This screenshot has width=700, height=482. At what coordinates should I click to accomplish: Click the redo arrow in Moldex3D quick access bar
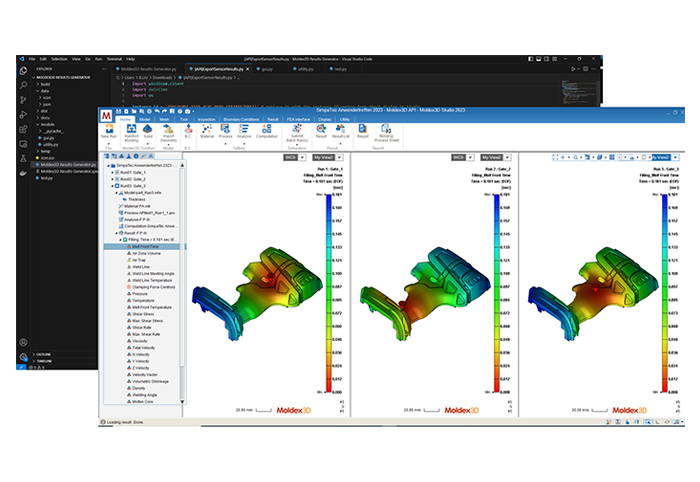tap(164, 111)
